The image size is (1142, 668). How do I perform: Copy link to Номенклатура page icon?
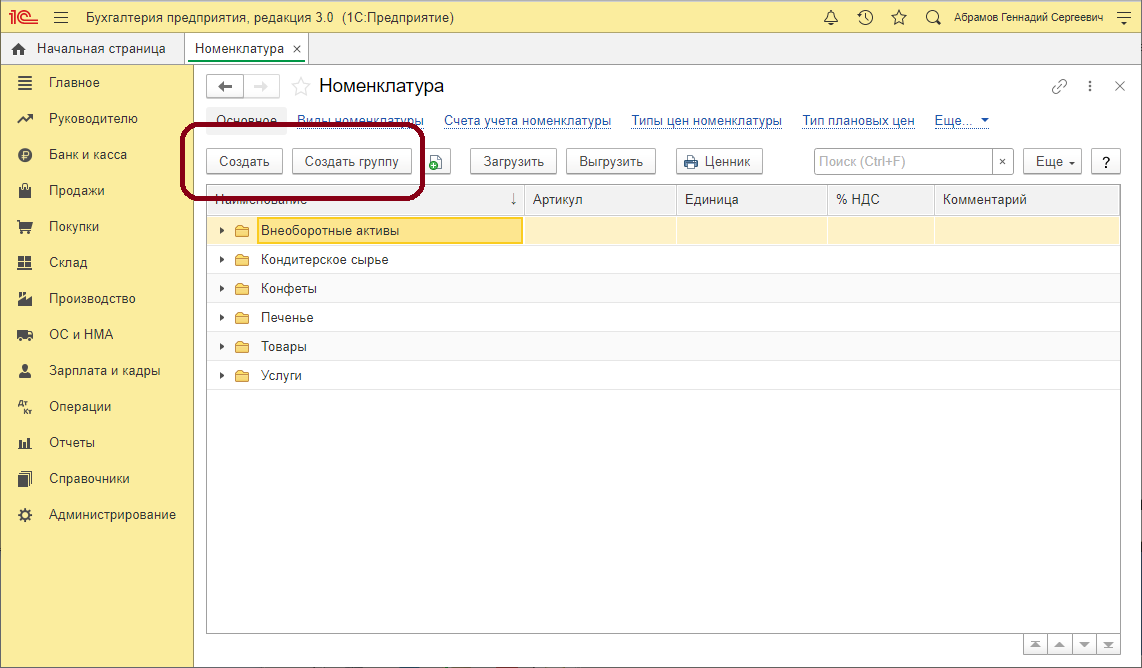click(x=1059, y=86)
